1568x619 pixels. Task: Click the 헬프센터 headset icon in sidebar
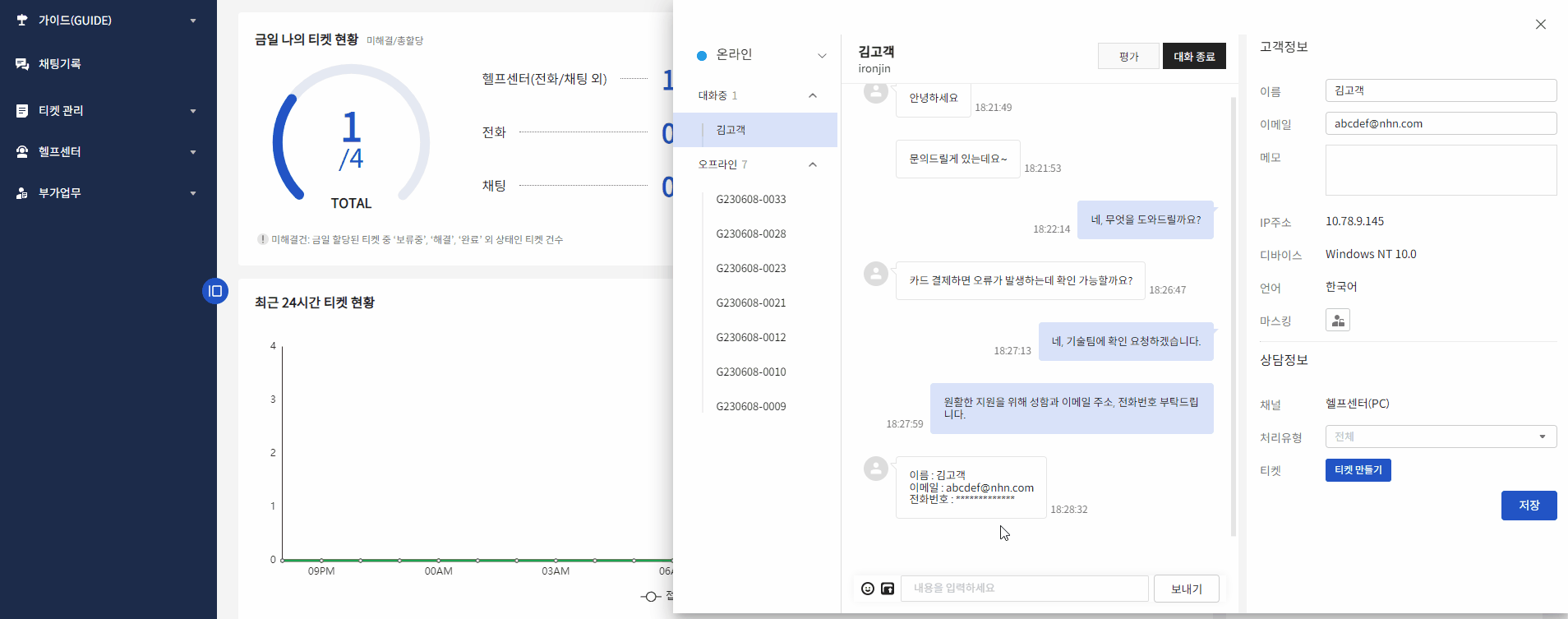(22, 152)
